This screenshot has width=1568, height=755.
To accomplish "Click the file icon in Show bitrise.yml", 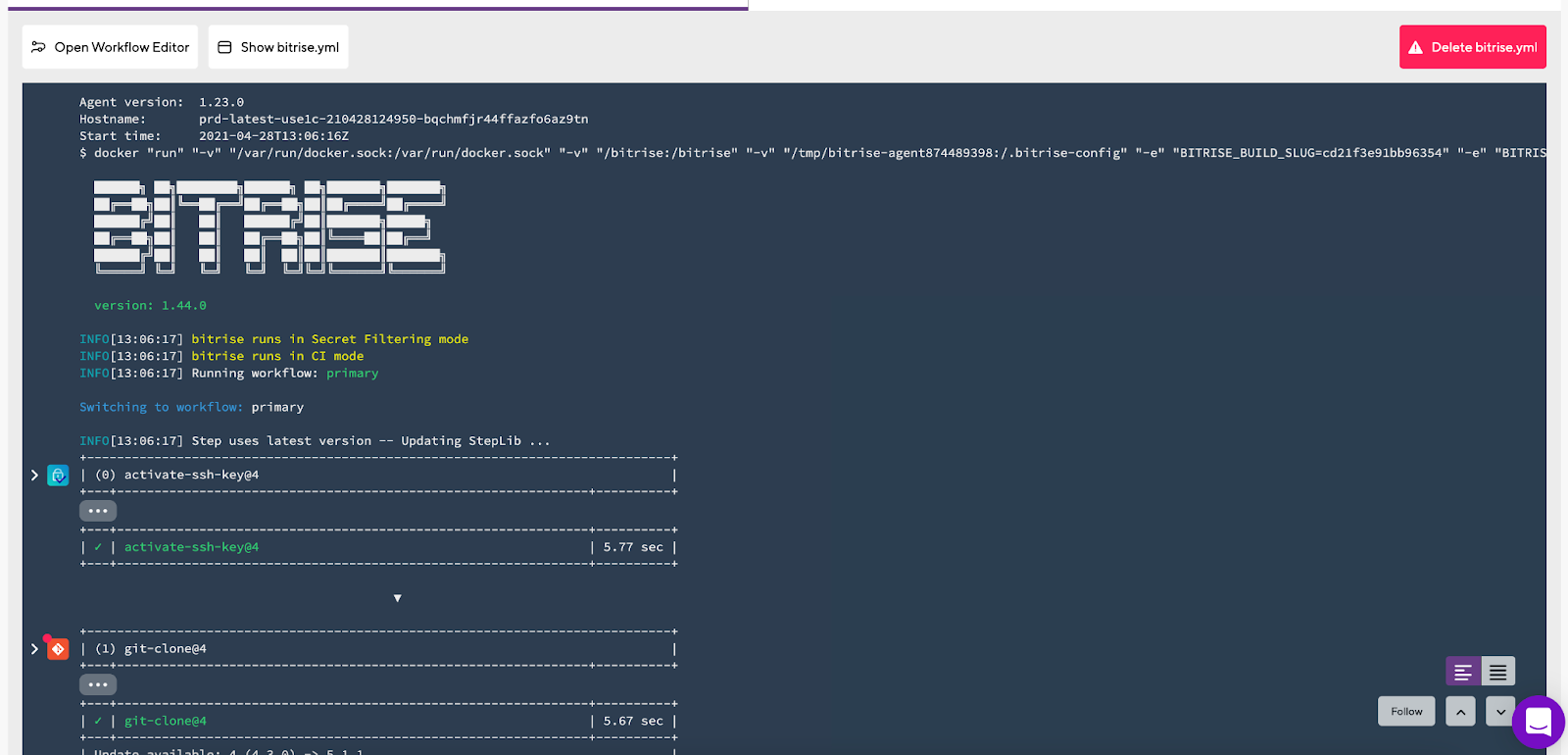I will tap(224, 47).
